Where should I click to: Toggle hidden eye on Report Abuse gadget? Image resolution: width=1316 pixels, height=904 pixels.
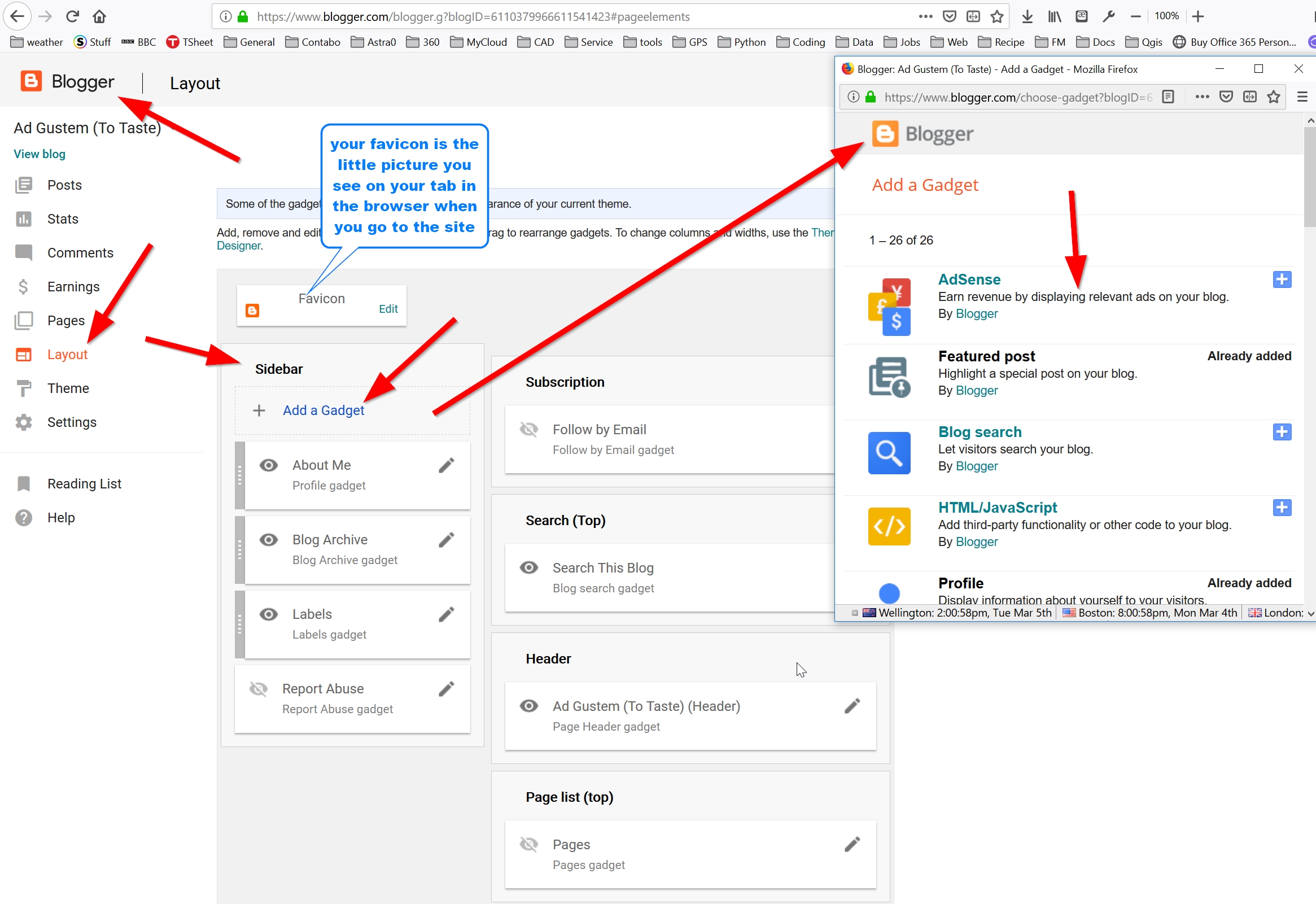point(259,689)
